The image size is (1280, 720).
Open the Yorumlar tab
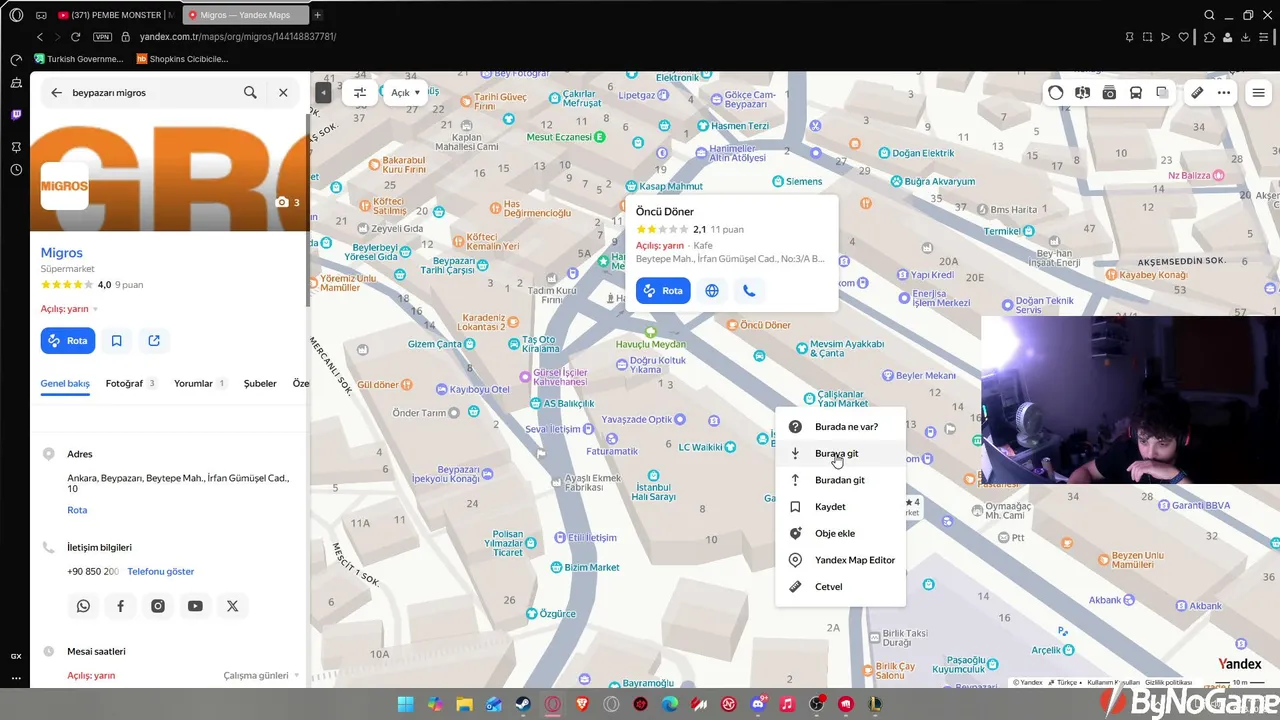pyautogui.click(x=200, y=383)
